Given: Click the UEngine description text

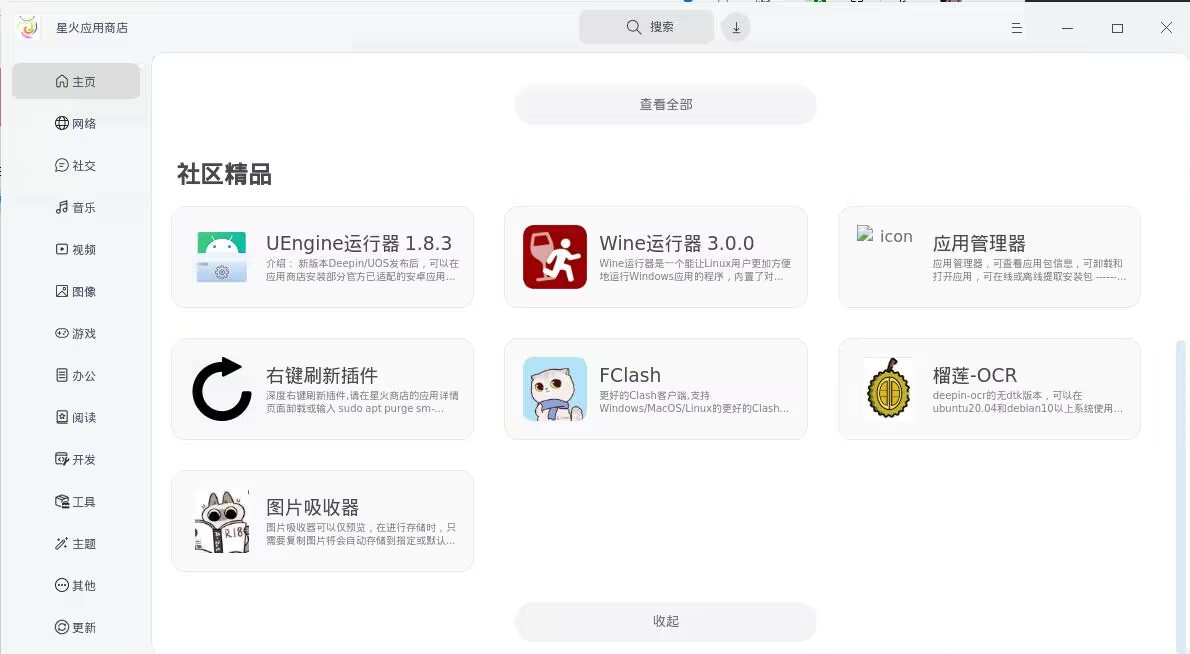Looking at the screenshot, I should (x=362, y=270).
